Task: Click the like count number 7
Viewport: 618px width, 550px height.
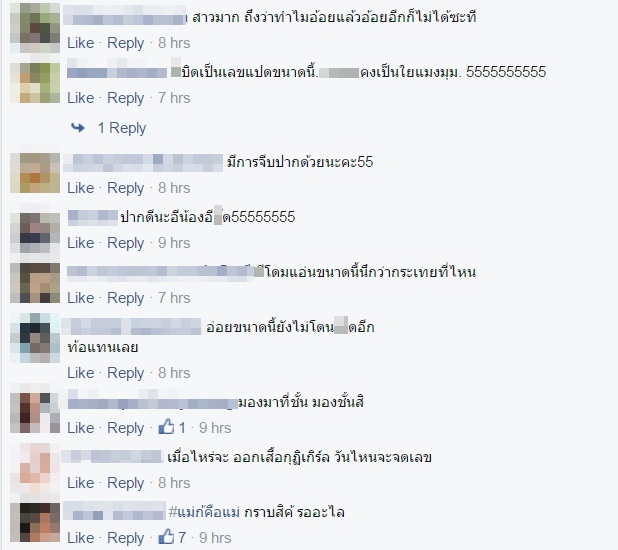Action: [182, 538]
